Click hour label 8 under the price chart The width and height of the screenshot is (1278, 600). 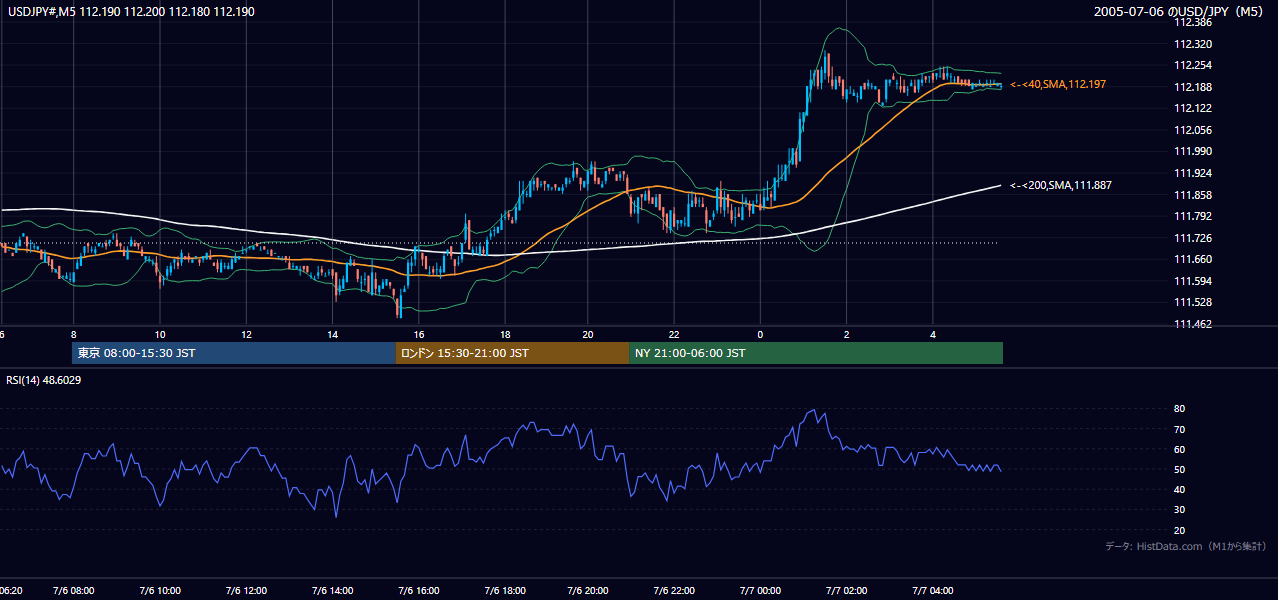click(x=73, y=334)
